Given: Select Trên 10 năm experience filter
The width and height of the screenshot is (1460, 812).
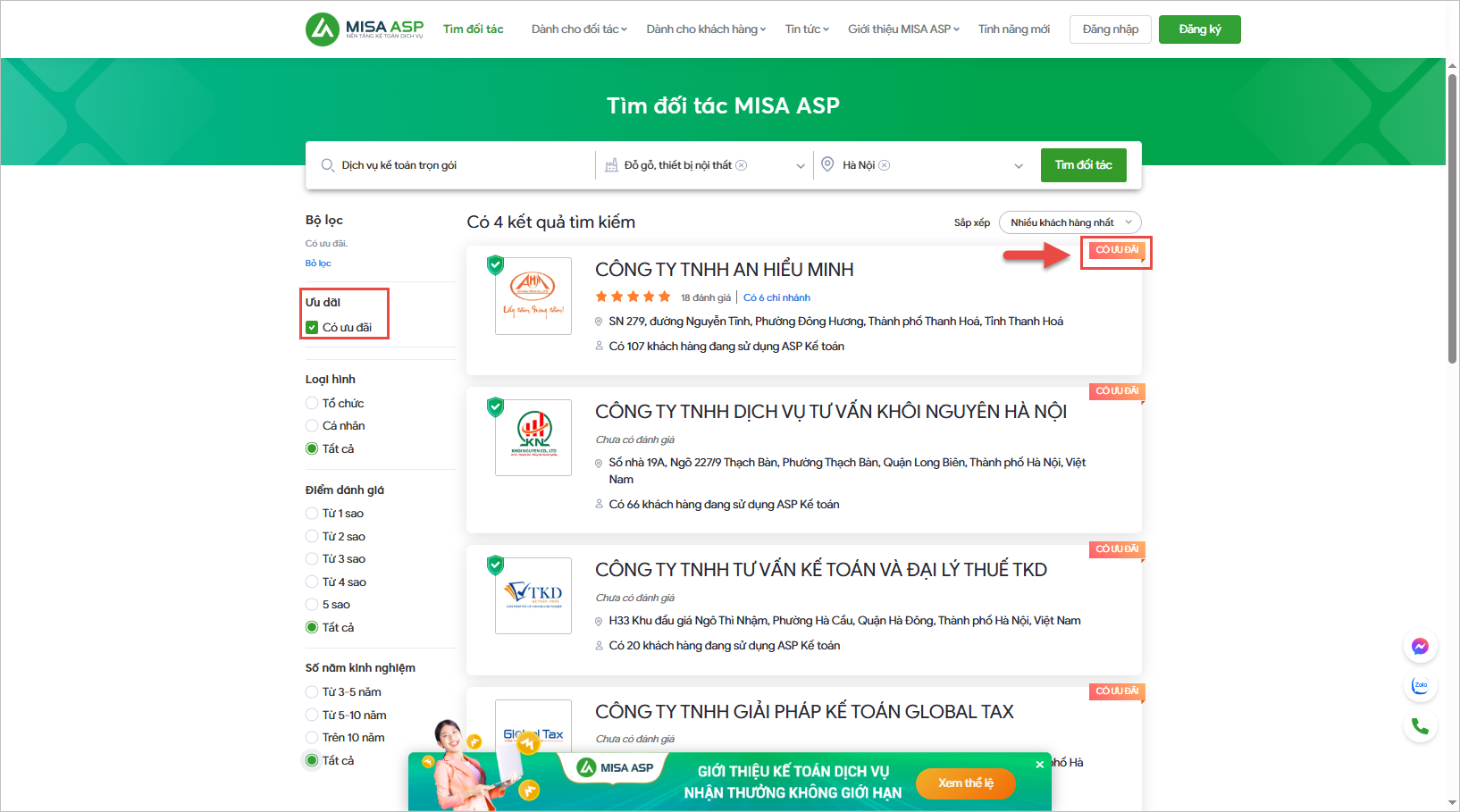Looking at the screenshot, I should click(x=312, y=738).
